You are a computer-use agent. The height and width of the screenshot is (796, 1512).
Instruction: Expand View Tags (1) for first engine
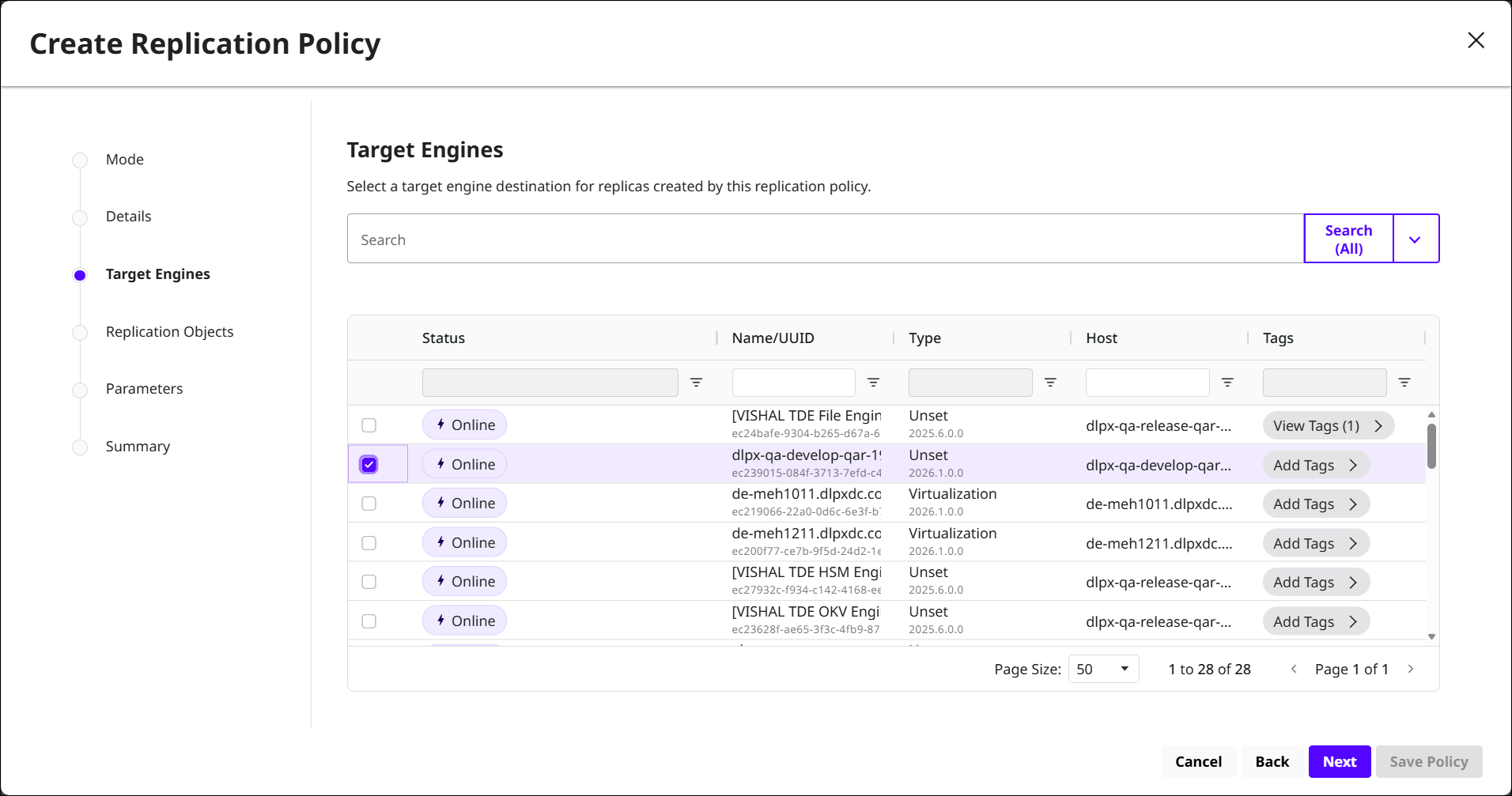1327,426
